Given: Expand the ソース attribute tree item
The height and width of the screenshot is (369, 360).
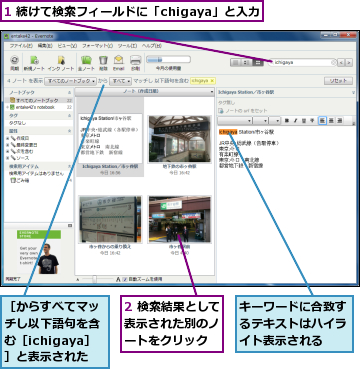Looking at the screenshot, I should [x=8, y=158].
